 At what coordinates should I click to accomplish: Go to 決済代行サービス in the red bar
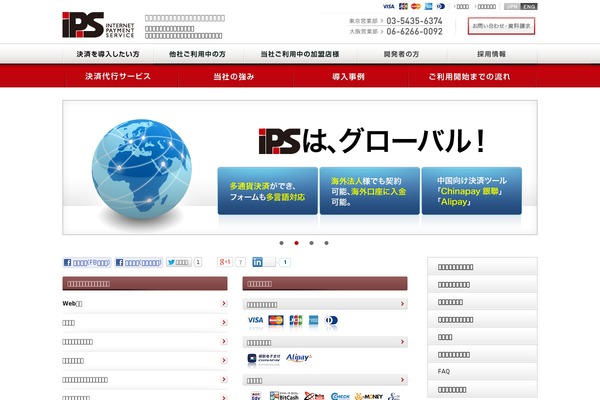118,76
